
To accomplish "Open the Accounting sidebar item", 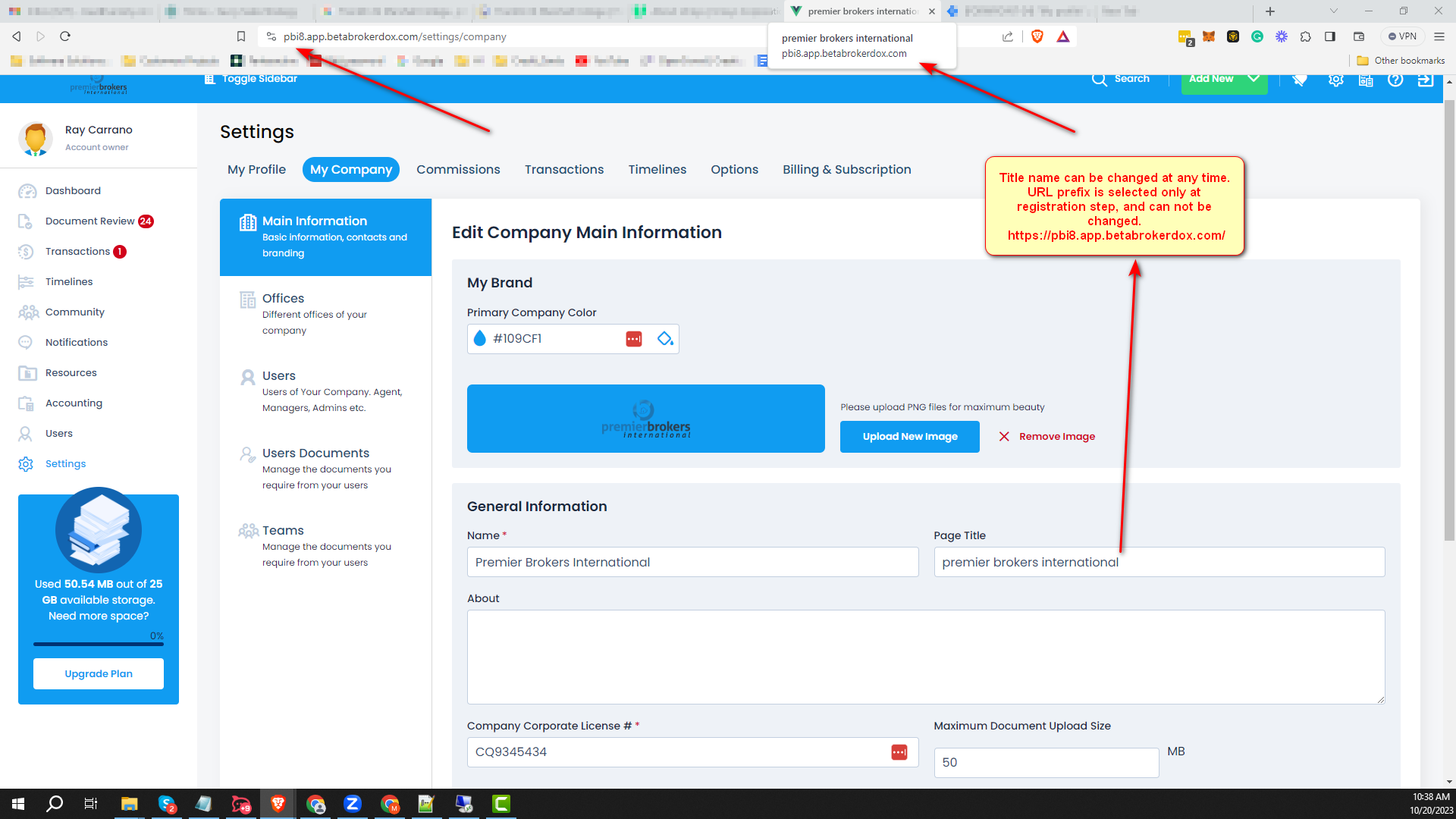I will (74, 403).
